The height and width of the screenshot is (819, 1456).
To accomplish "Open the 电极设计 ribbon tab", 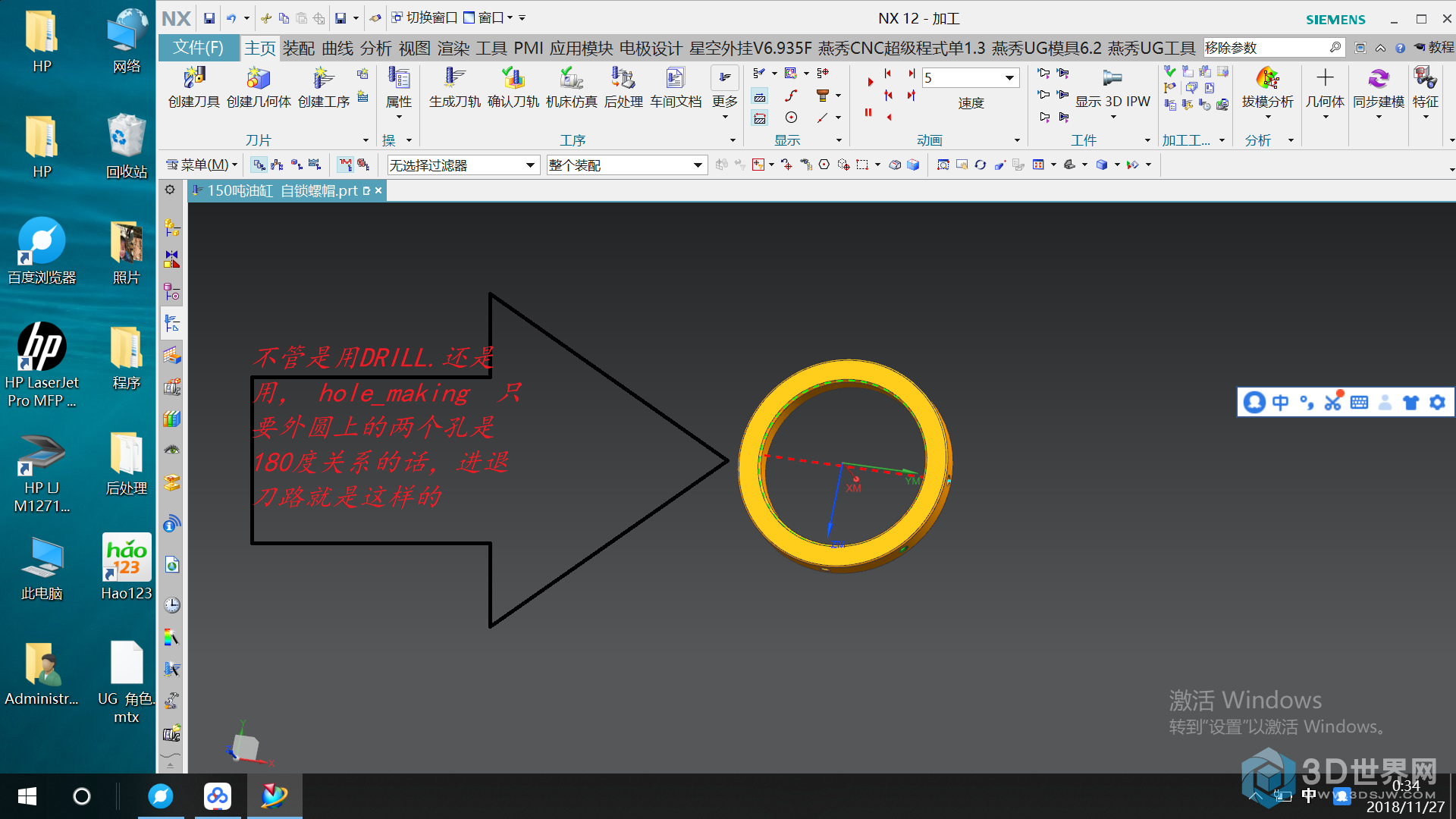I will pos(651,48).
